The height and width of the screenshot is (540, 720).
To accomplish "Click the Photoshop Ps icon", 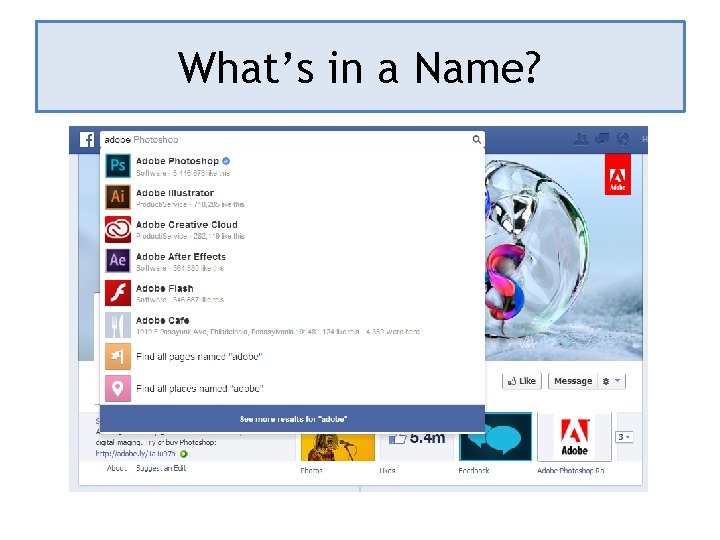I will tap(118, 165).
